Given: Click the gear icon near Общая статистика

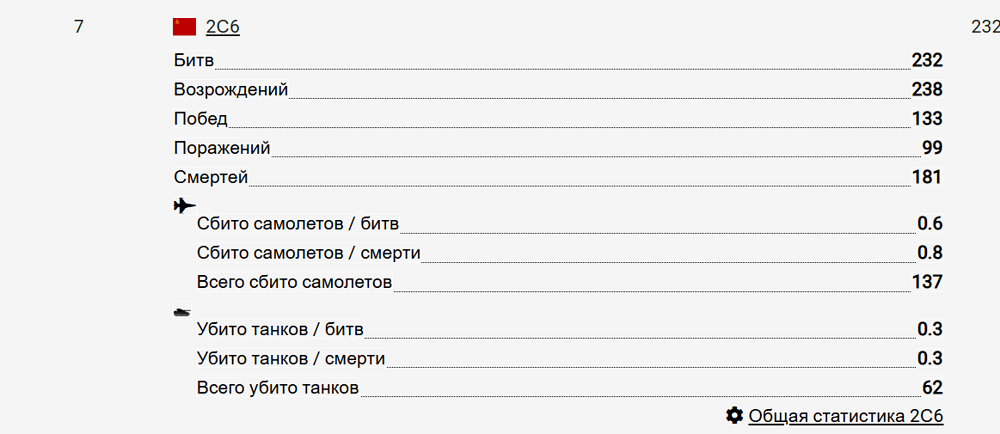Looking at the screenshot, I should pyautogui.click(x=734, y=416).
